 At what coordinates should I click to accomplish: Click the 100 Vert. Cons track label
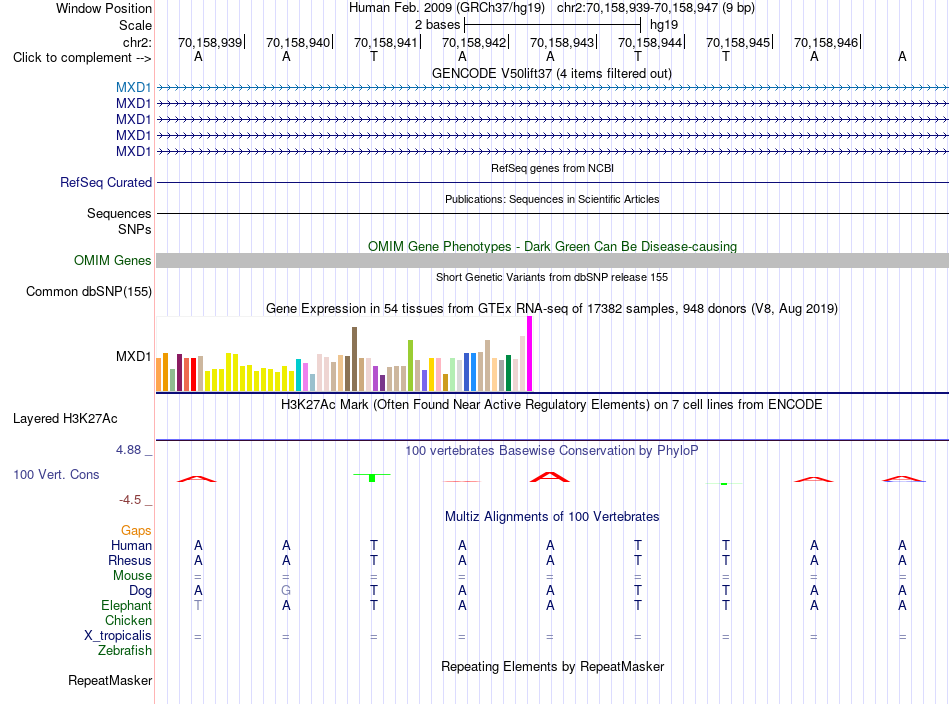56,474
